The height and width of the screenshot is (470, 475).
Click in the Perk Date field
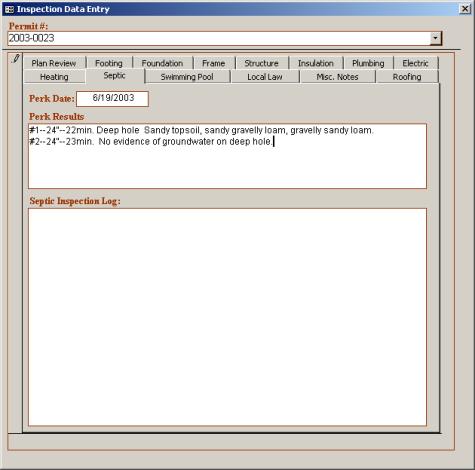click(112, 99)
